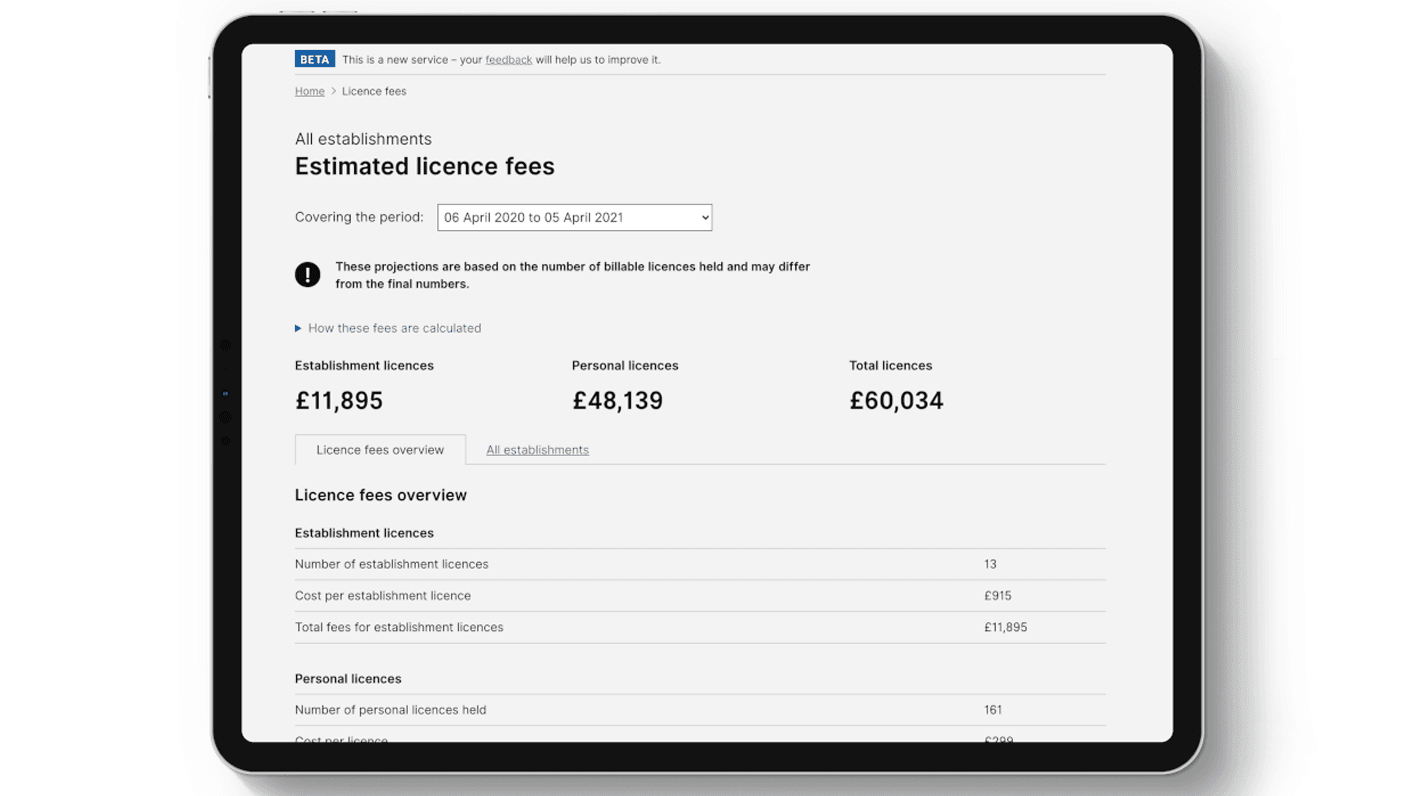1415x796 pixels.
Task: Select the Licence fees overview tab
Action: (380, 450)
